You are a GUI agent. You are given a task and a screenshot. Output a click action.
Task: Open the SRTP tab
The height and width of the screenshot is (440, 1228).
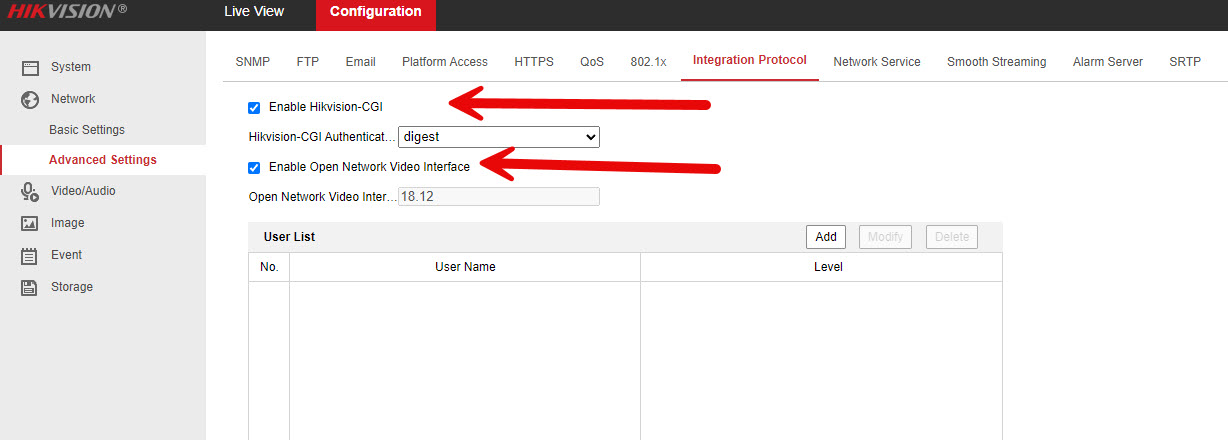click(x=1185, y=62)
